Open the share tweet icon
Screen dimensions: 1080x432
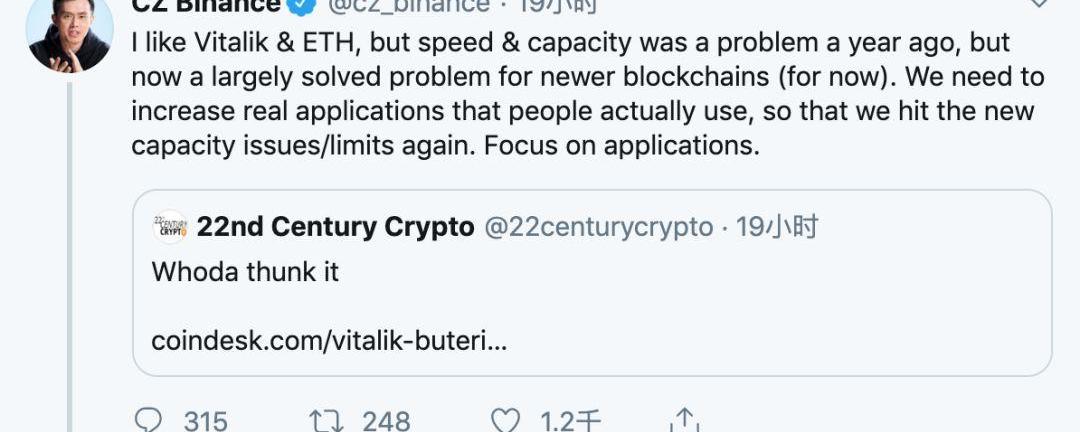coord(685,421)
